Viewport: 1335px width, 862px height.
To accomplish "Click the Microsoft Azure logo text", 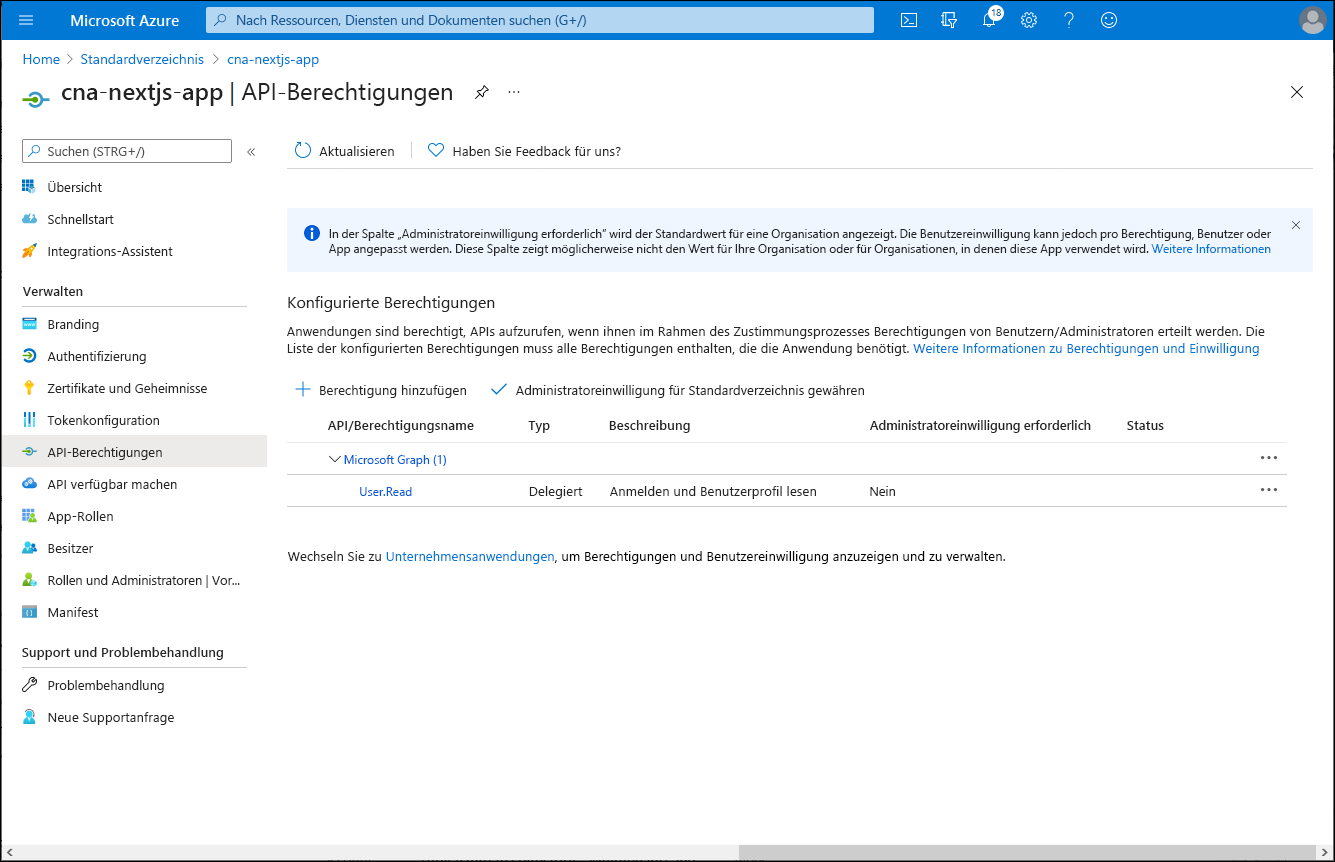I will (125, 20).
